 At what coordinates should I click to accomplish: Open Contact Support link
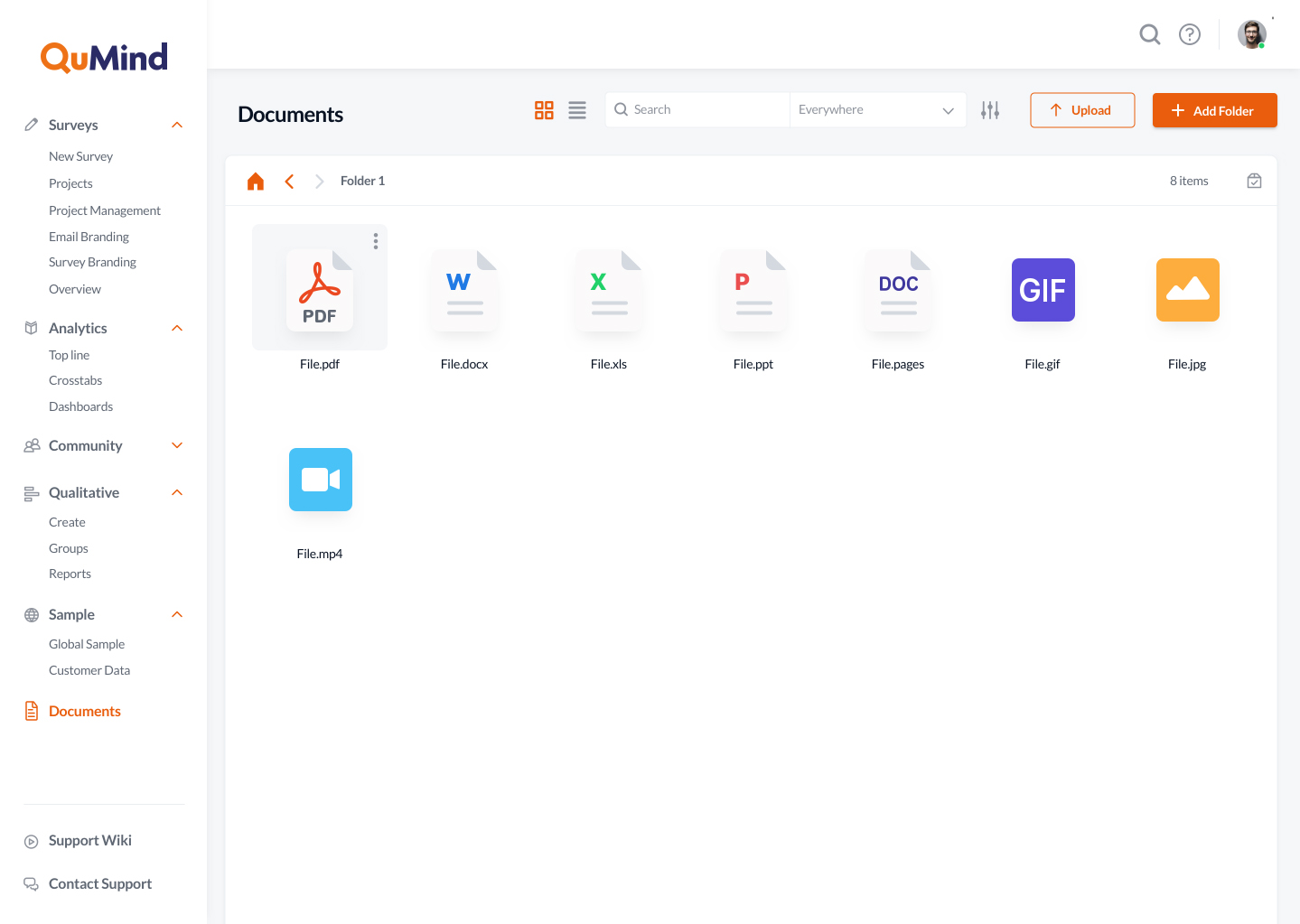point(100,884)
